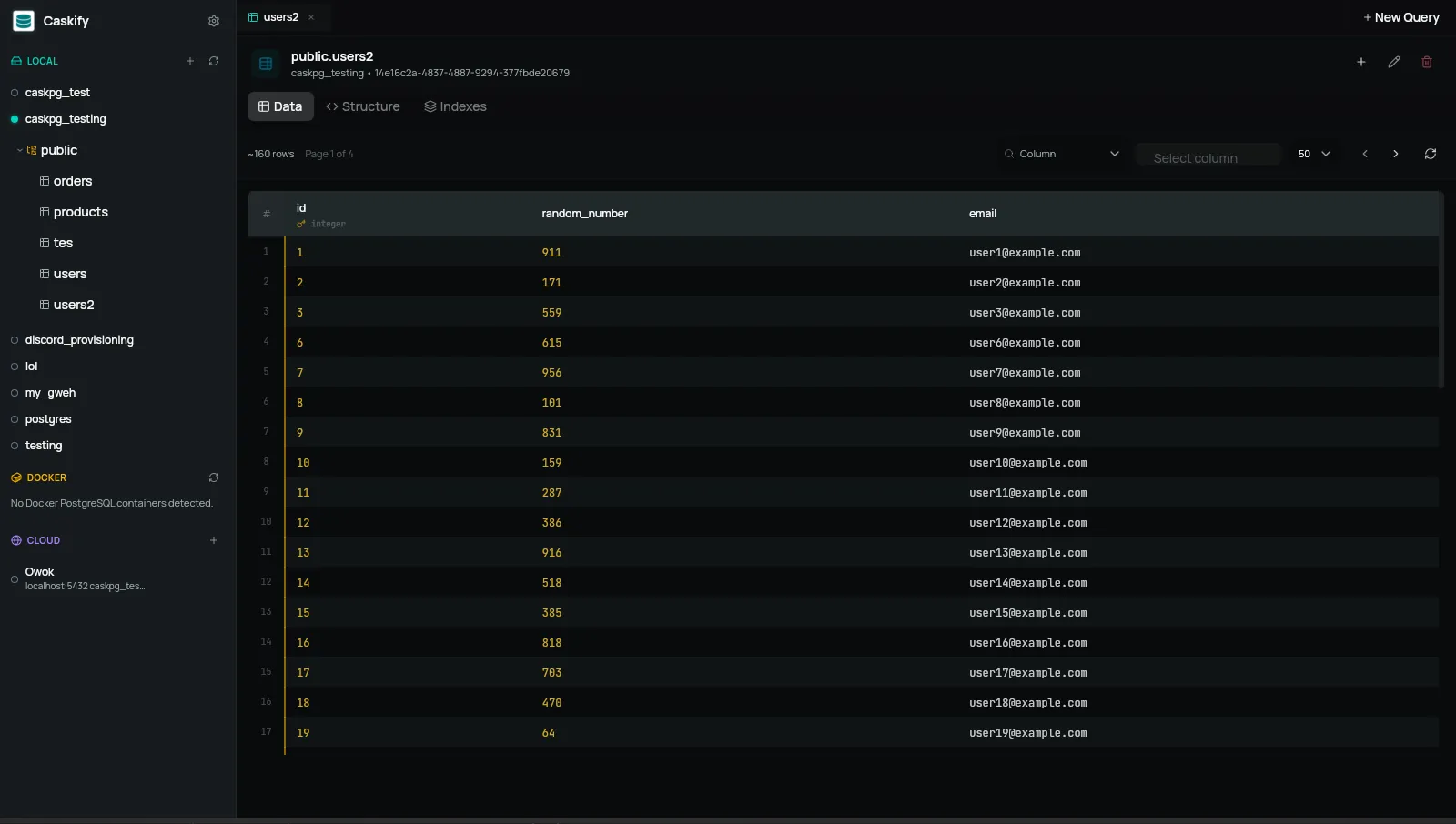The image size is (1456, 824).
Task: Edit table using the pencil icon
Action: pyautogui.click(x=1394, y=62)
